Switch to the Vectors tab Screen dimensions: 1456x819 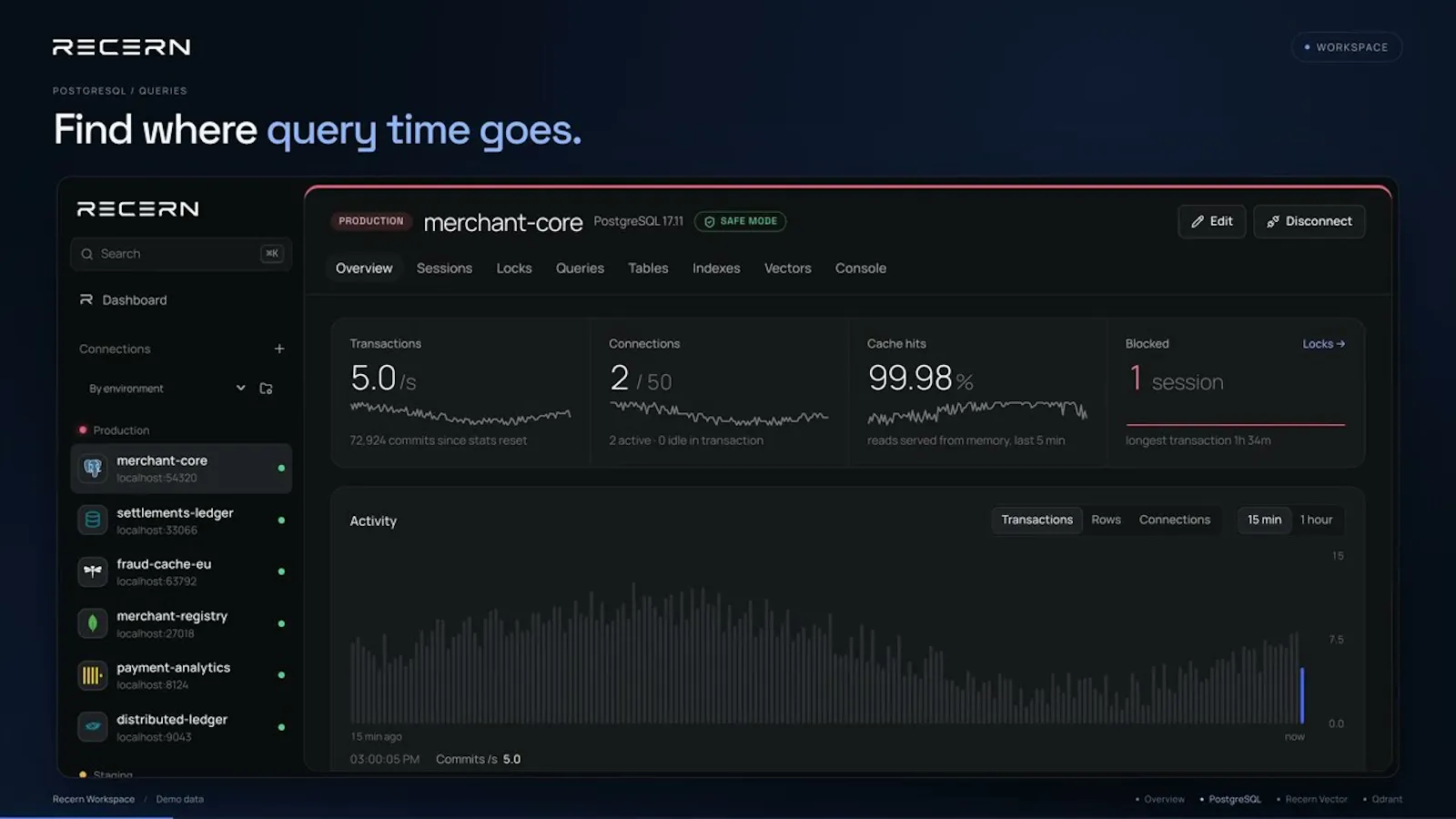(787, 268)
